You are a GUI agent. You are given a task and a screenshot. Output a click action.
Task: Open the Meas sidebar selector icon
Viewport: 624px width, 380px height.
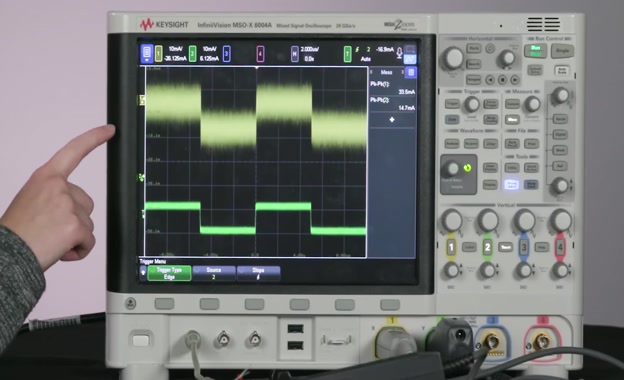(x=411, y=72)
